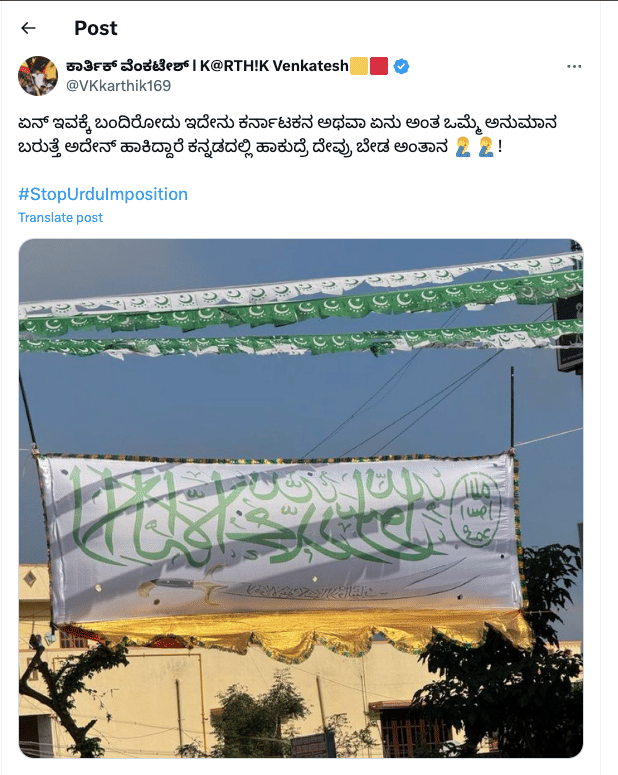618x775 pixels.
Task: Click the Translate post link
Action: coord(60,217)
